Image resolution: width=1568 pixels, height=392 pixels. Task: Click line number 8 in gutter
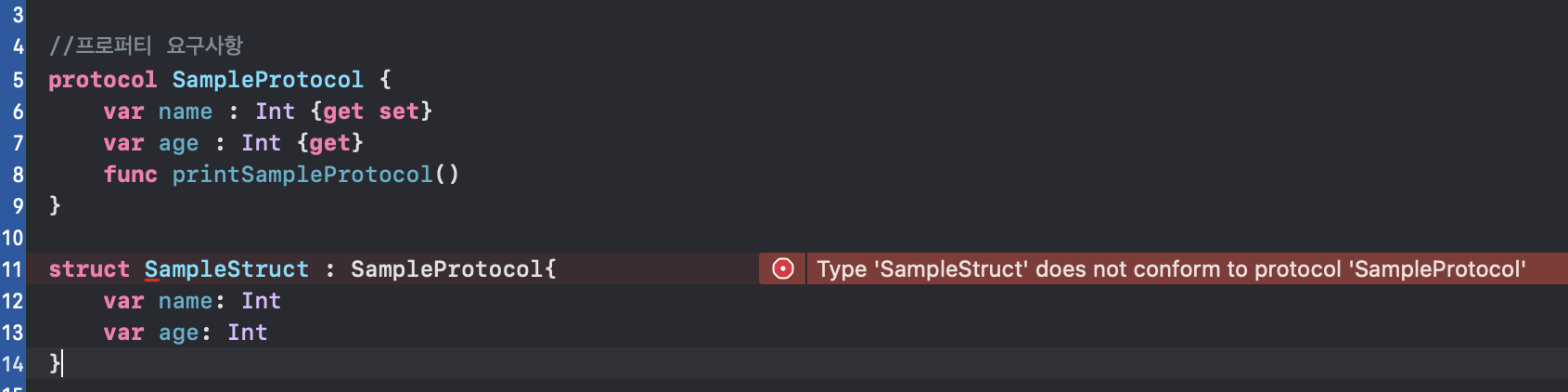[18, 175]
